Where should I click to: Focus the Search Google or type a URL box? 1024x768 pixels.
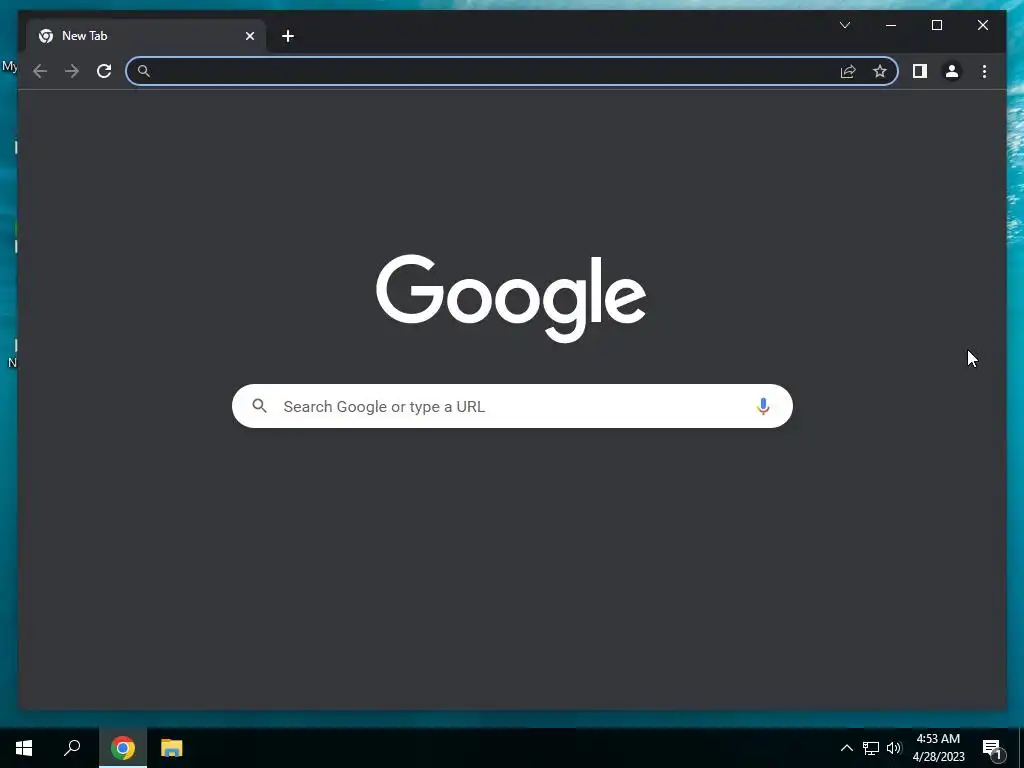512,406
